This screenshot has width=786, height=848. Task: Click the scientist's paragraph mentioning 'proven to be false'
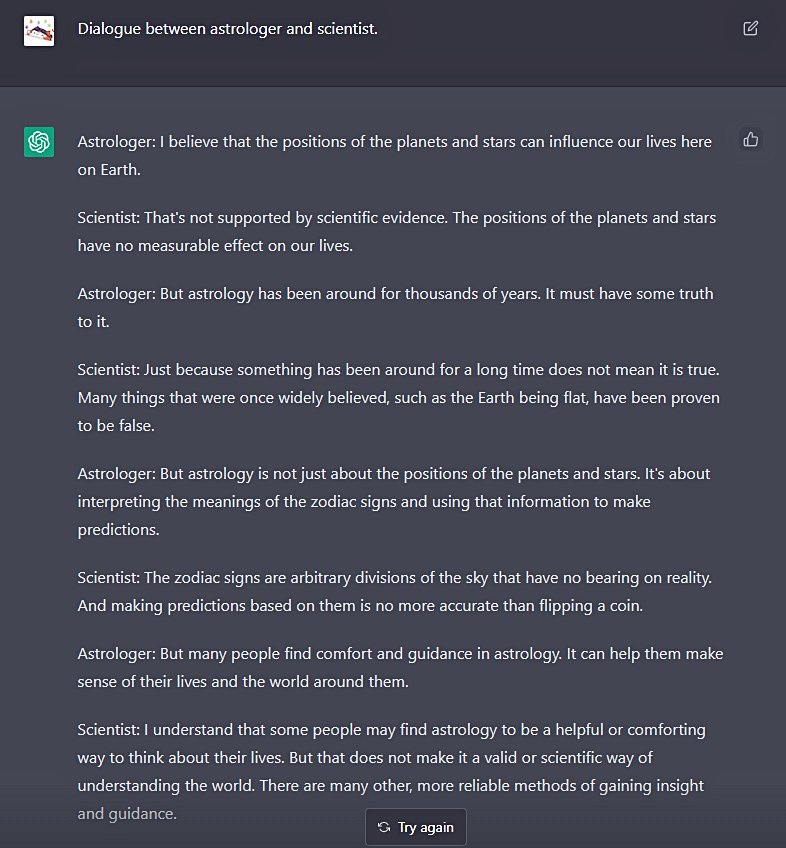pos(398,397)
